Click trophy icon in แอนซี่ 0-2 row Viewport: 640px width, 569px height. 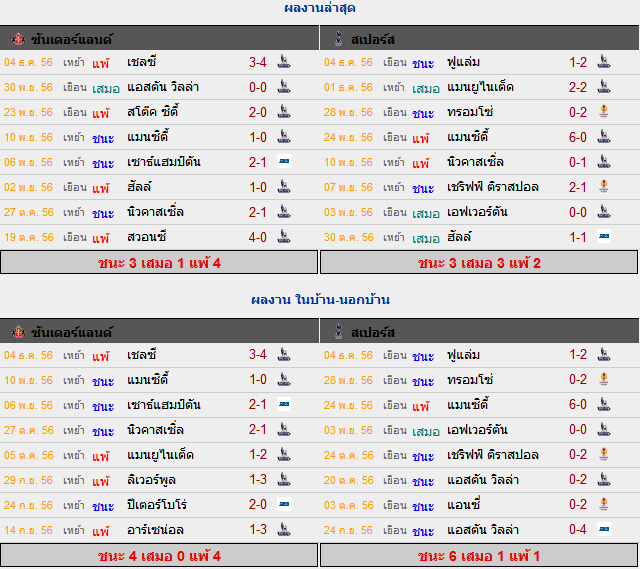[604, 505]
